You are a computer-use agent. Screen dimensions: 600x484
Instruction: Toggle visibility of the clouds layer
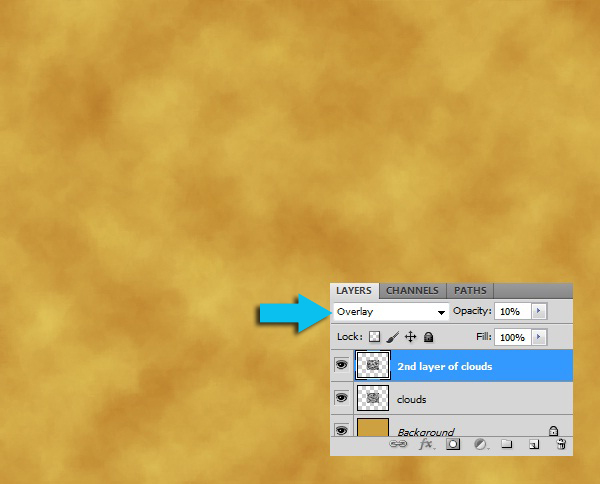(341, 399)
